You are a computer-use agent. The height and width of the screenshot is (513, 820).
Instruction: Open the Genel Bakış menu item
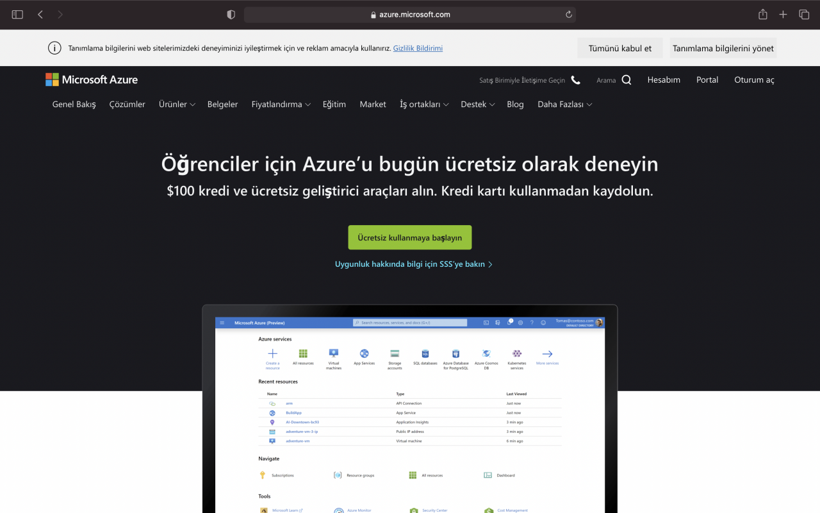coord(74,104)
